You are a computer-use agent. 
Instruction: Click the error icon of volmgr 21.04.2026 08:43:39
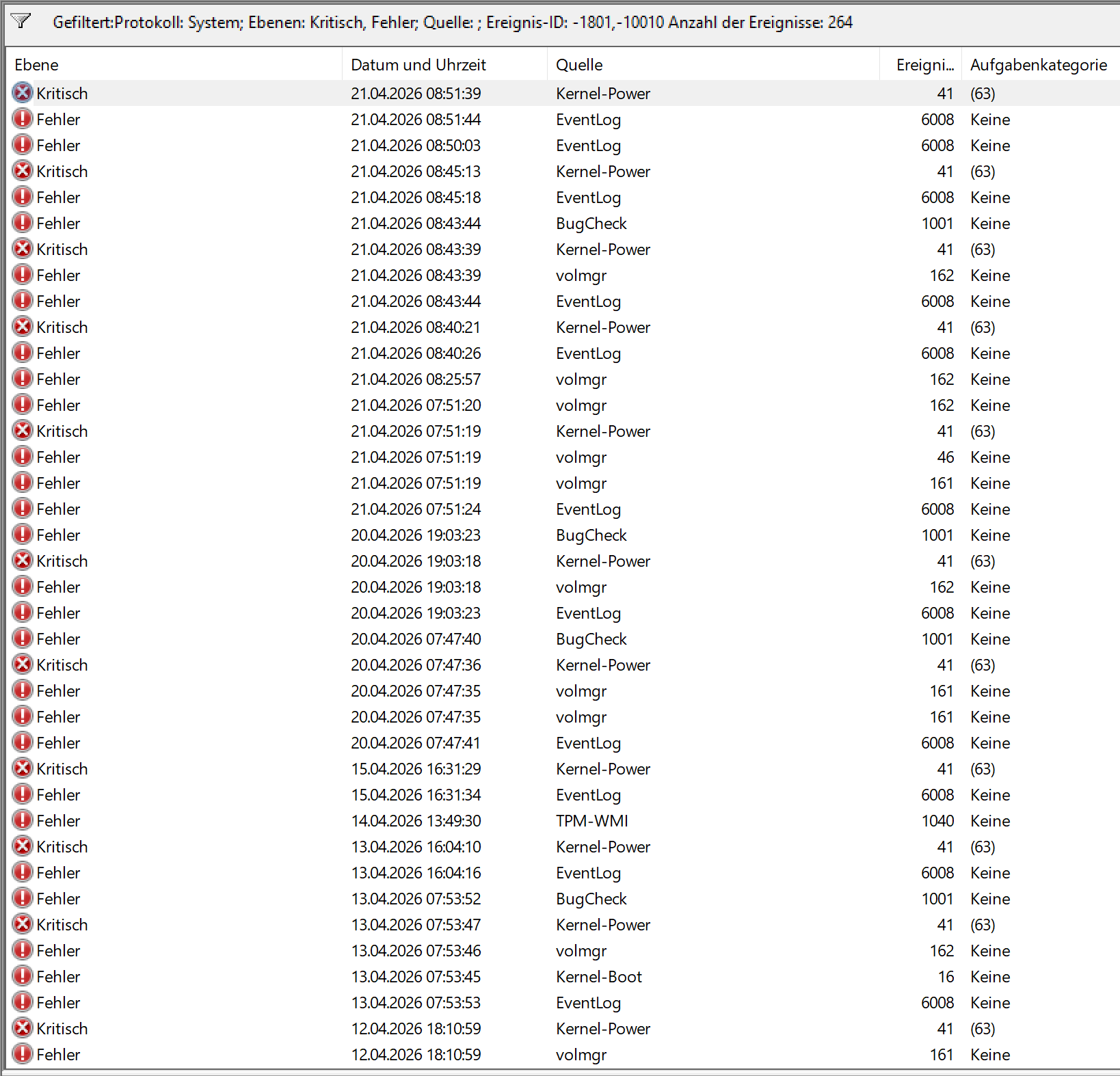point(23,274)
